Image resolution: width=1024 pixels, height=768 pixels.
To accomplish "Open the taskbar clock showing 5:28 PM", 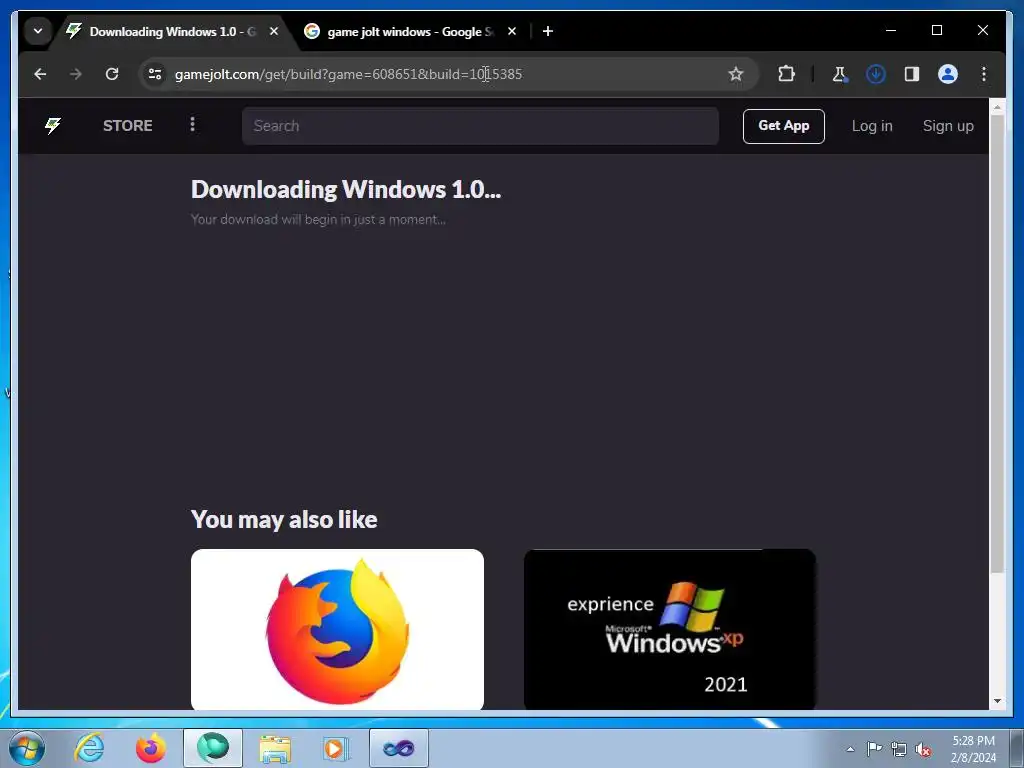I will tap(973, 749).
